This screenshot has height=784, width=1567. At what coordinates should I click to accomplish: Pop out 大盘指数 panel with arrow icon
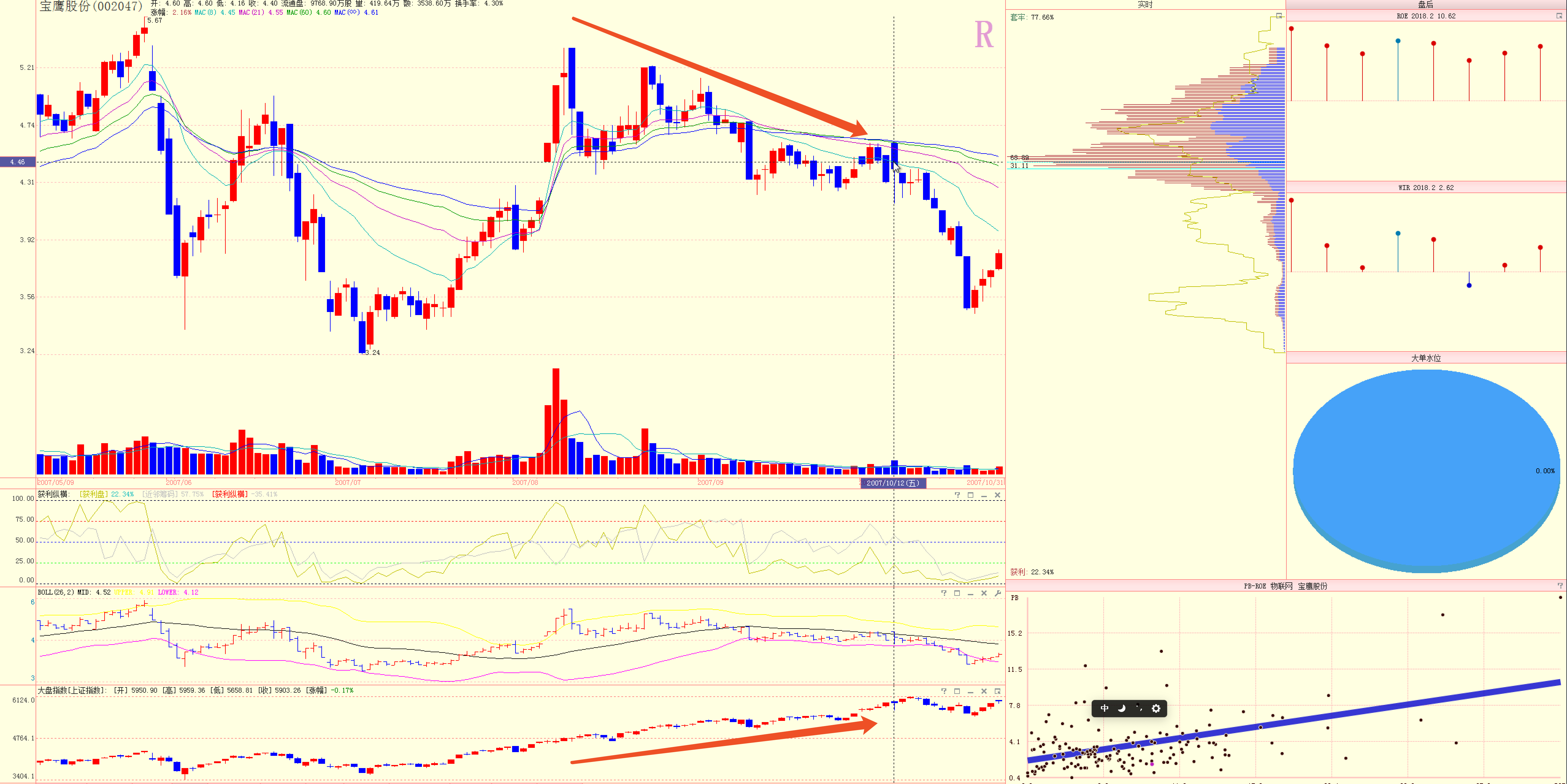(x=998, y=691)
